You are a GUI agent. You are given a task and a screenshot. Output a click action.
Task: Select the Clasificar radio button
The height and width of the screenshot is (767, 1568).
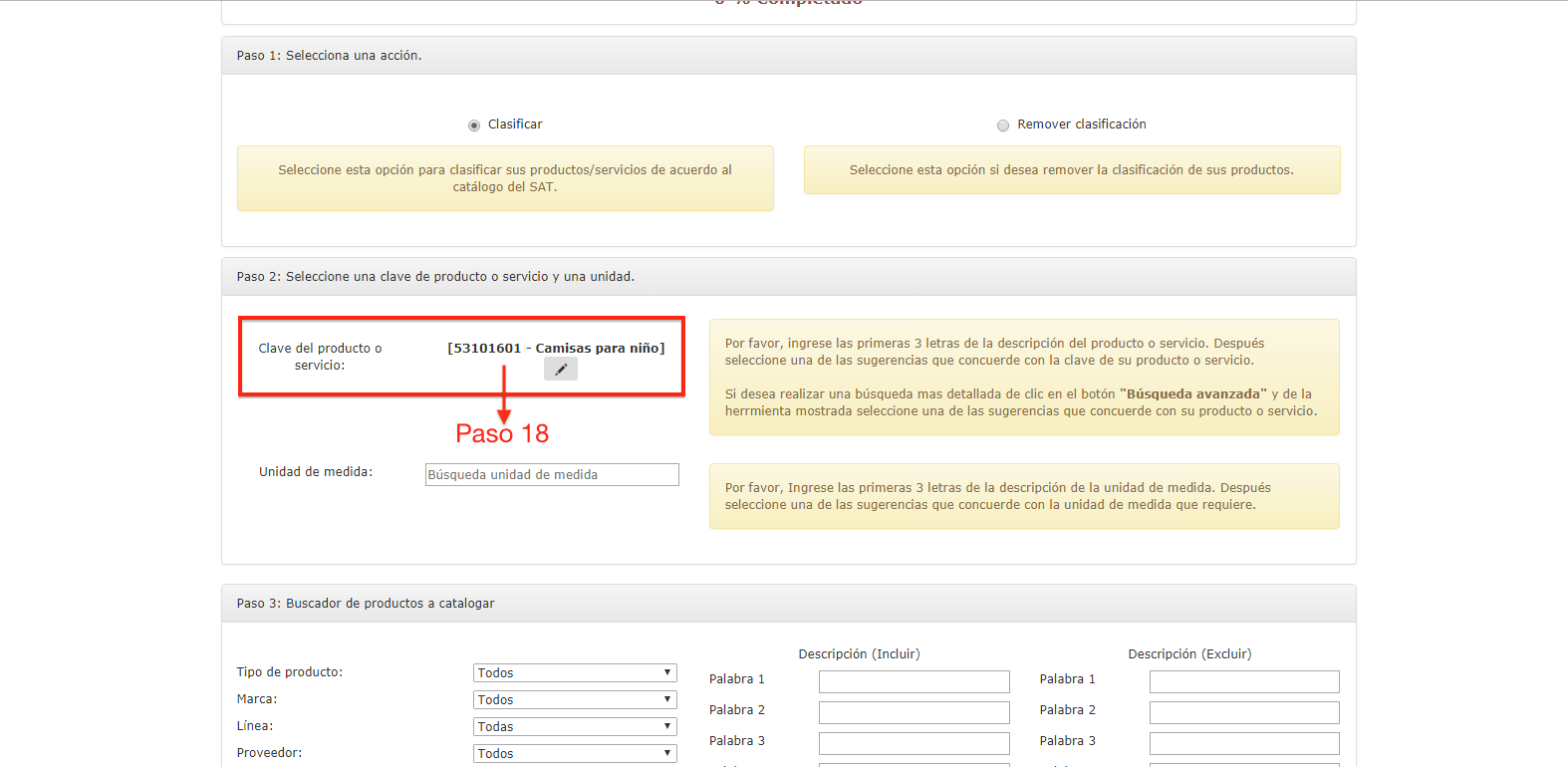click(474, 126)
